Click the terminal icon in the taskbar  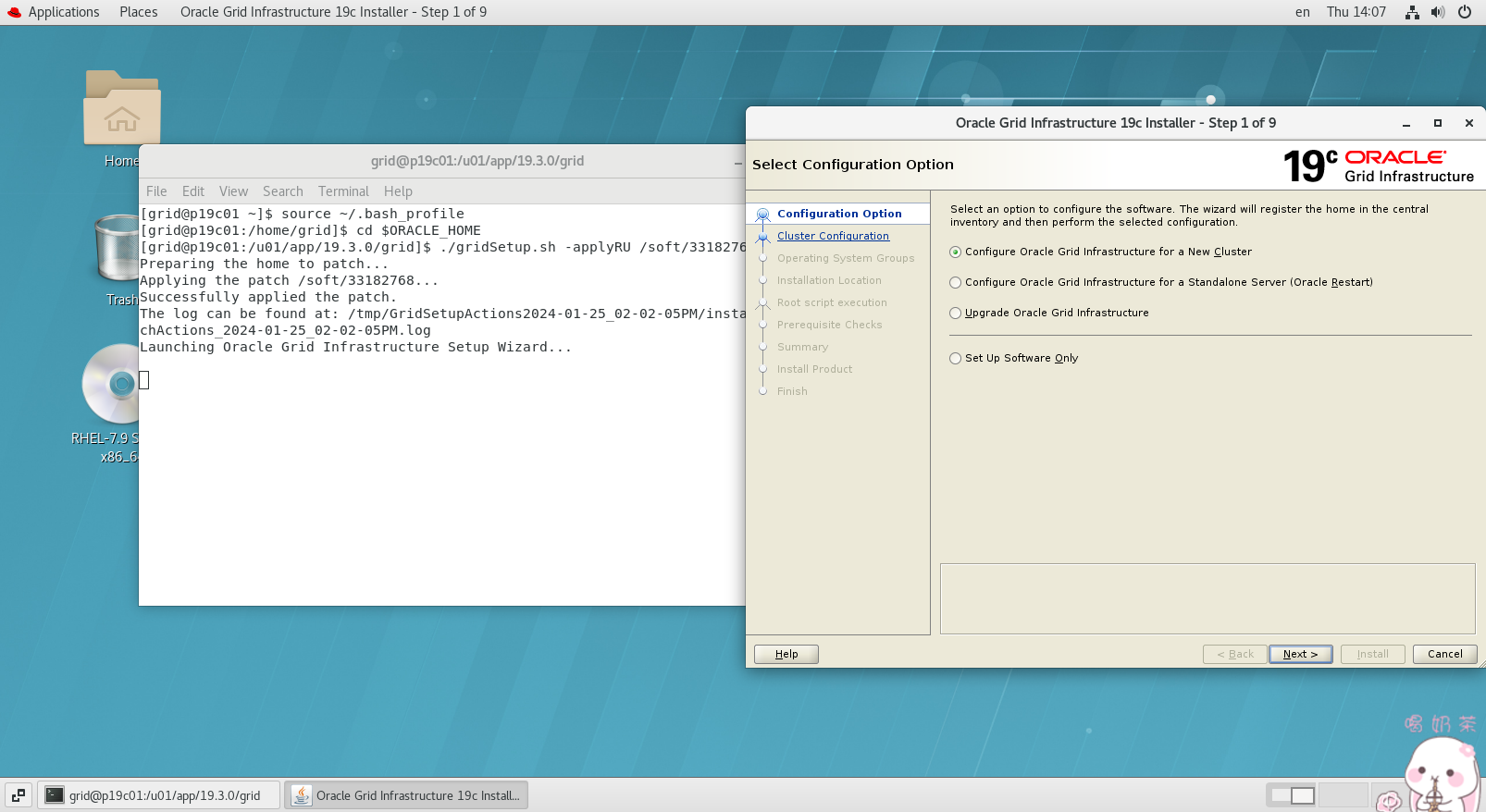(55, 795)
